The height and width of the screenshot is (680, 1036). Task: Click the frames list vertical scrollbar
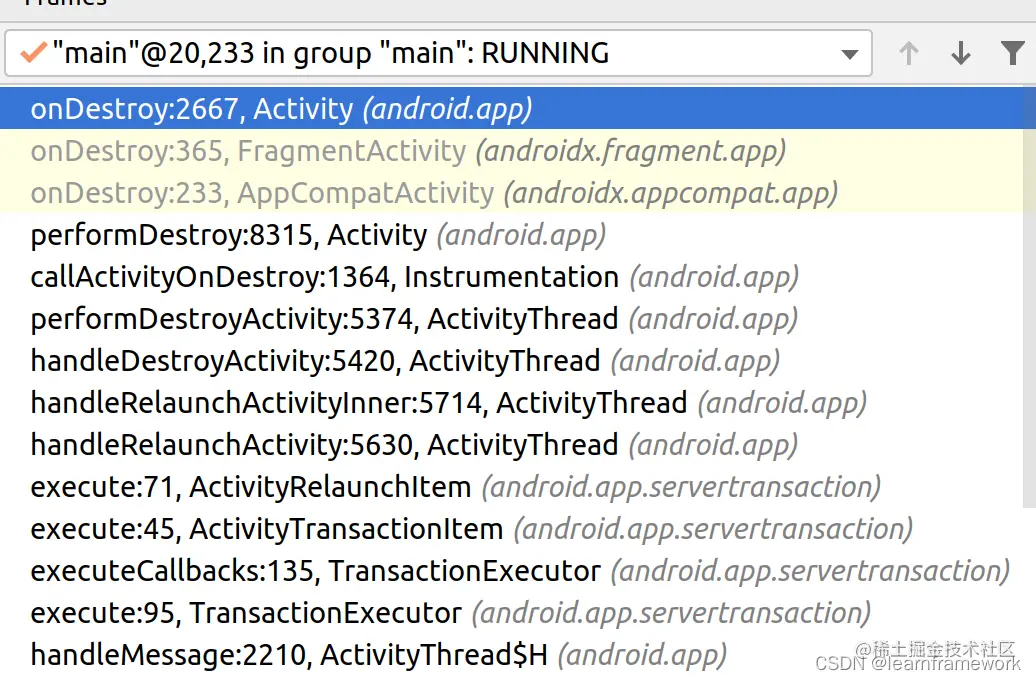click(x=1029, y=297)
